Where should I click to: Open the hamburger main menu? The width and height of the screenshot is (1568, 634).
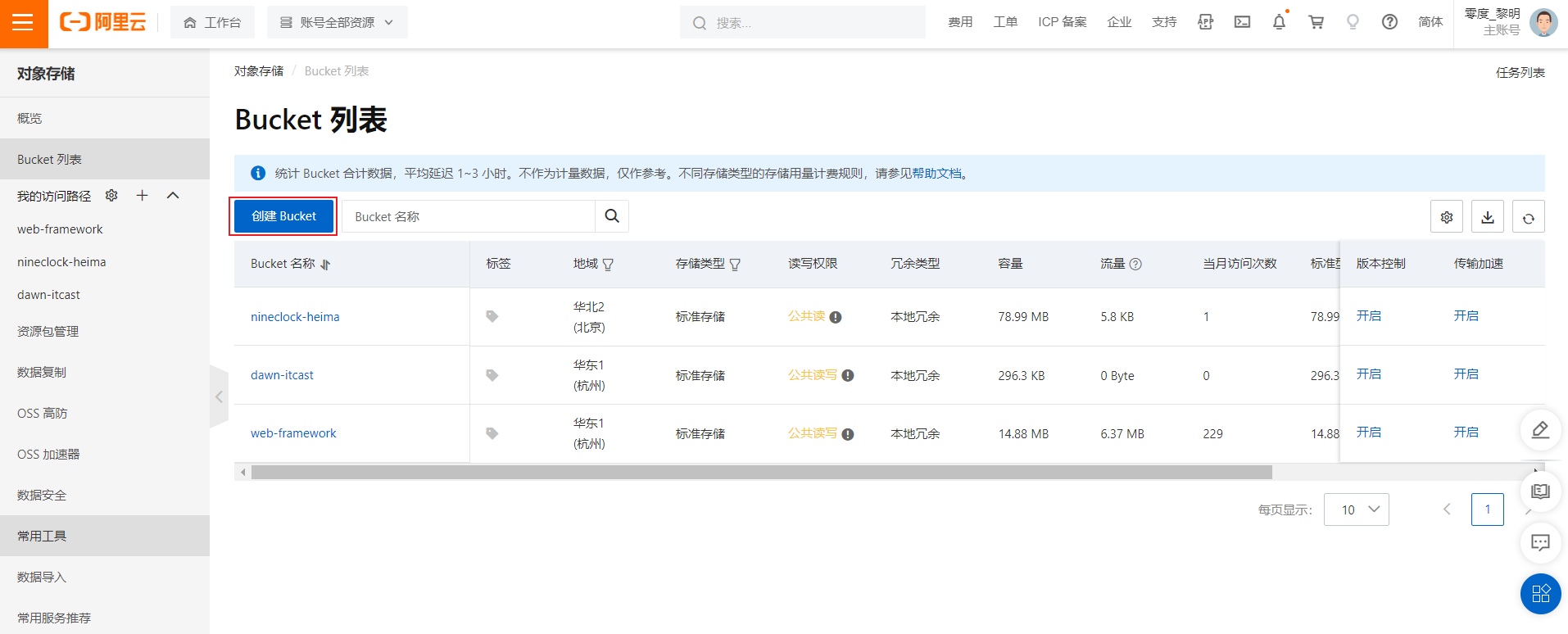click(23, 23)
